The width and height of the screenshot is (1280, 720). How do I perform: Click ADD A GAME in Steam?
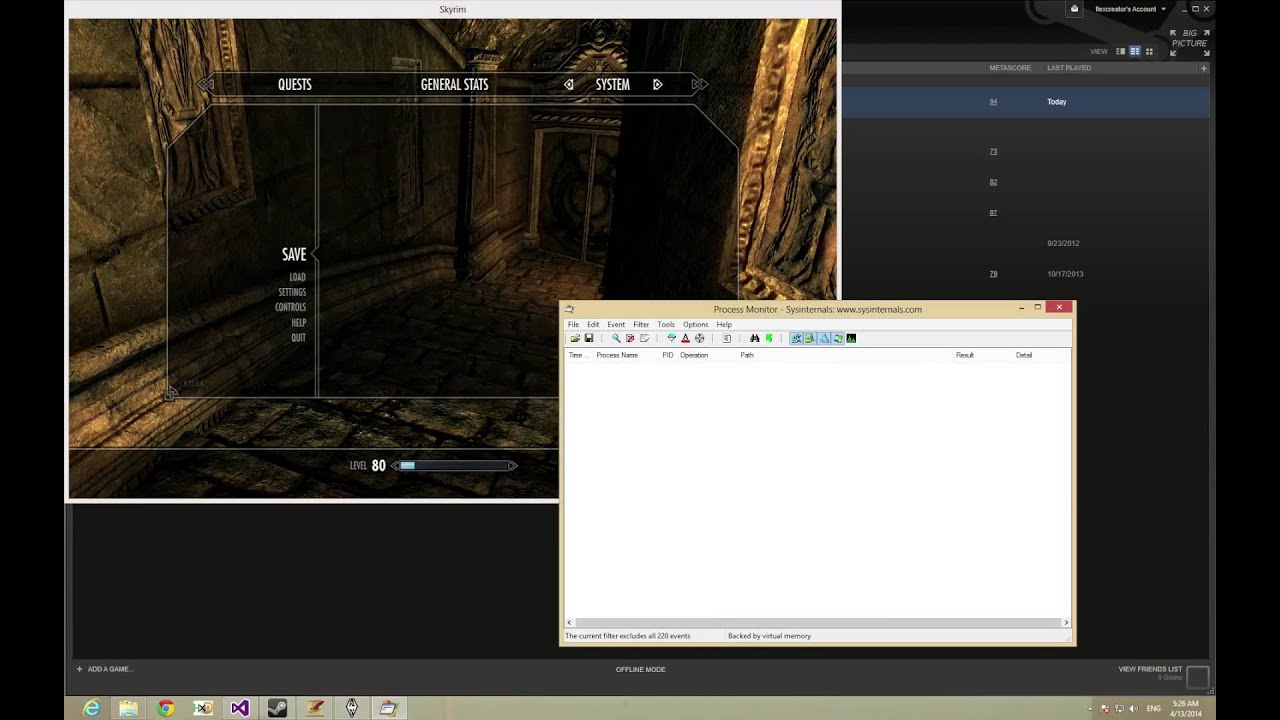click(105, 669)
